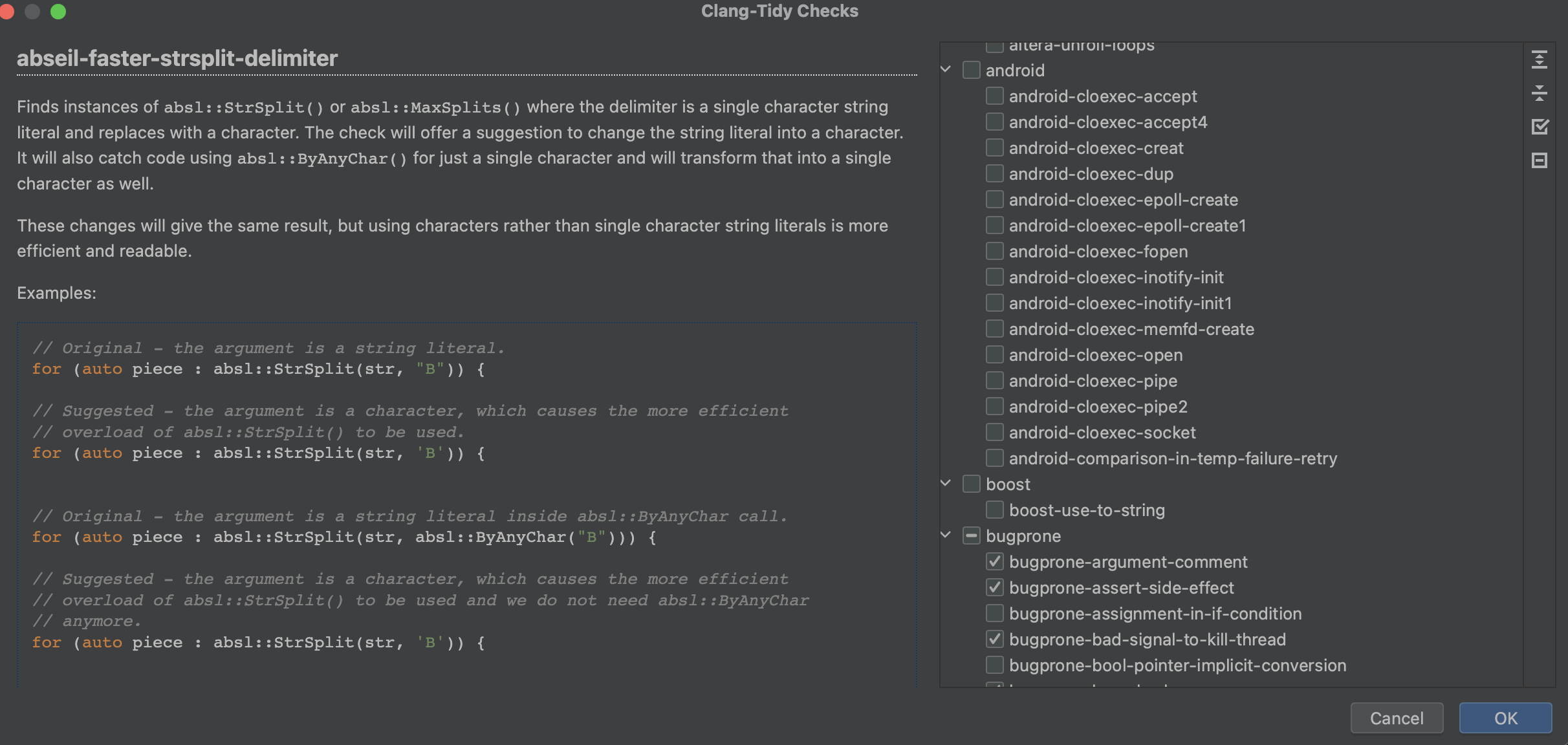Toggle the boost group checkbox

point(972,484)
